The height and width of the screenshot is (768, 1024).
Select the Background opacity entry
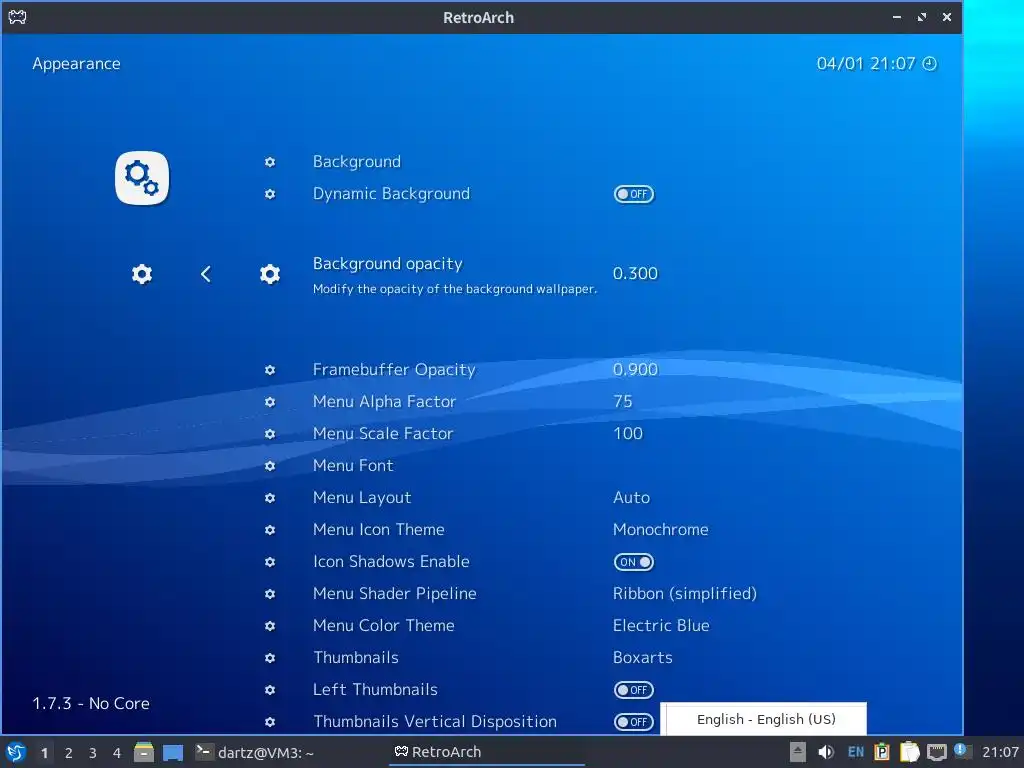coord(387,264)
